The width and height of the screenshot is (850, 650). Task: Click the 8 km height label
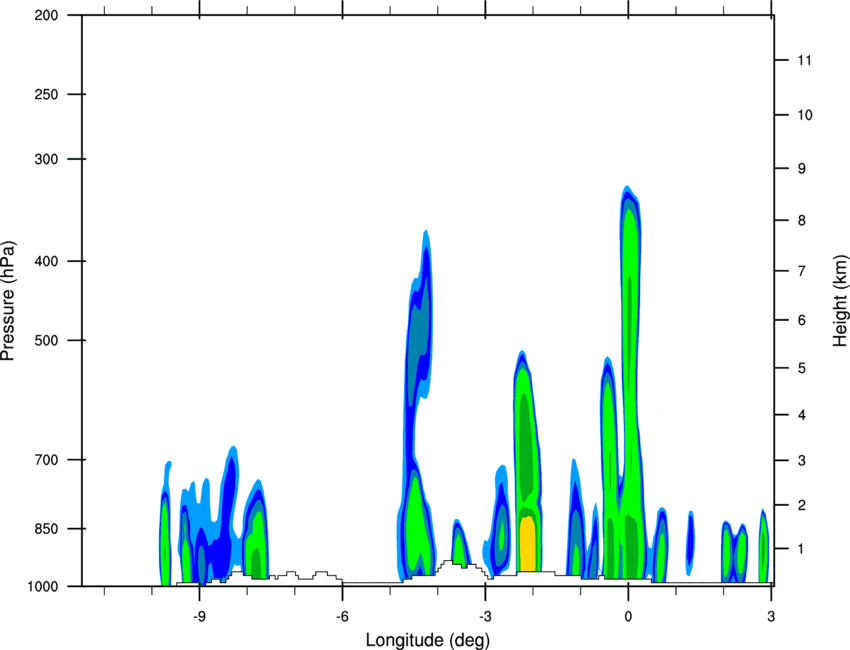pyautogui.click(x=801, y=220)
